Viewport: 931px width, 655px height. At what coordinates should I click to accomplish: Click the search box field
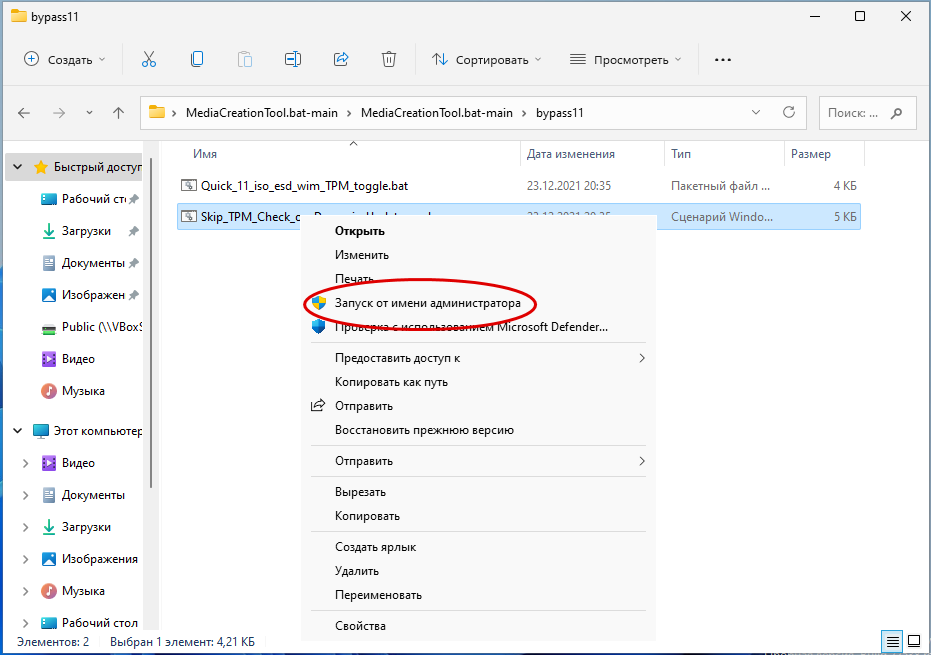point(855,113)
